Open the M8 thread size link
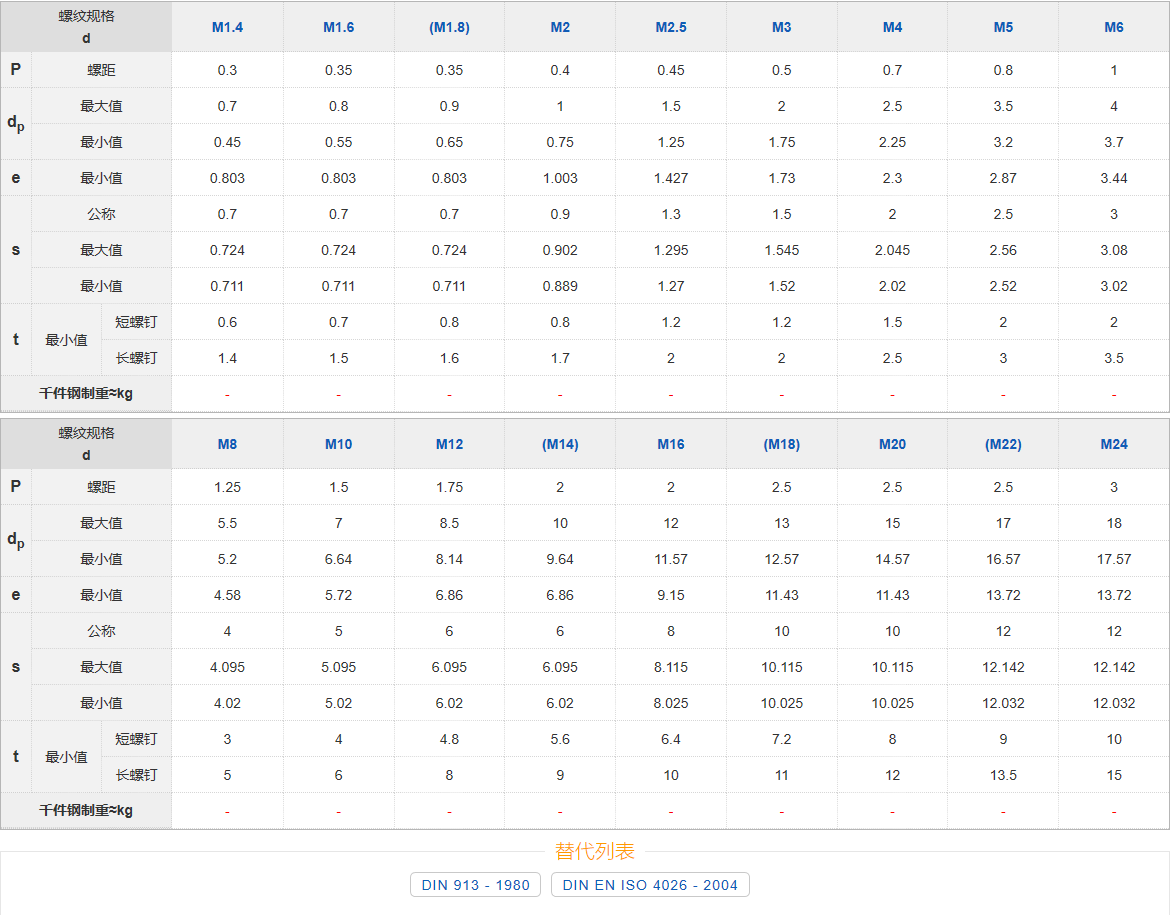 [227, 444]
